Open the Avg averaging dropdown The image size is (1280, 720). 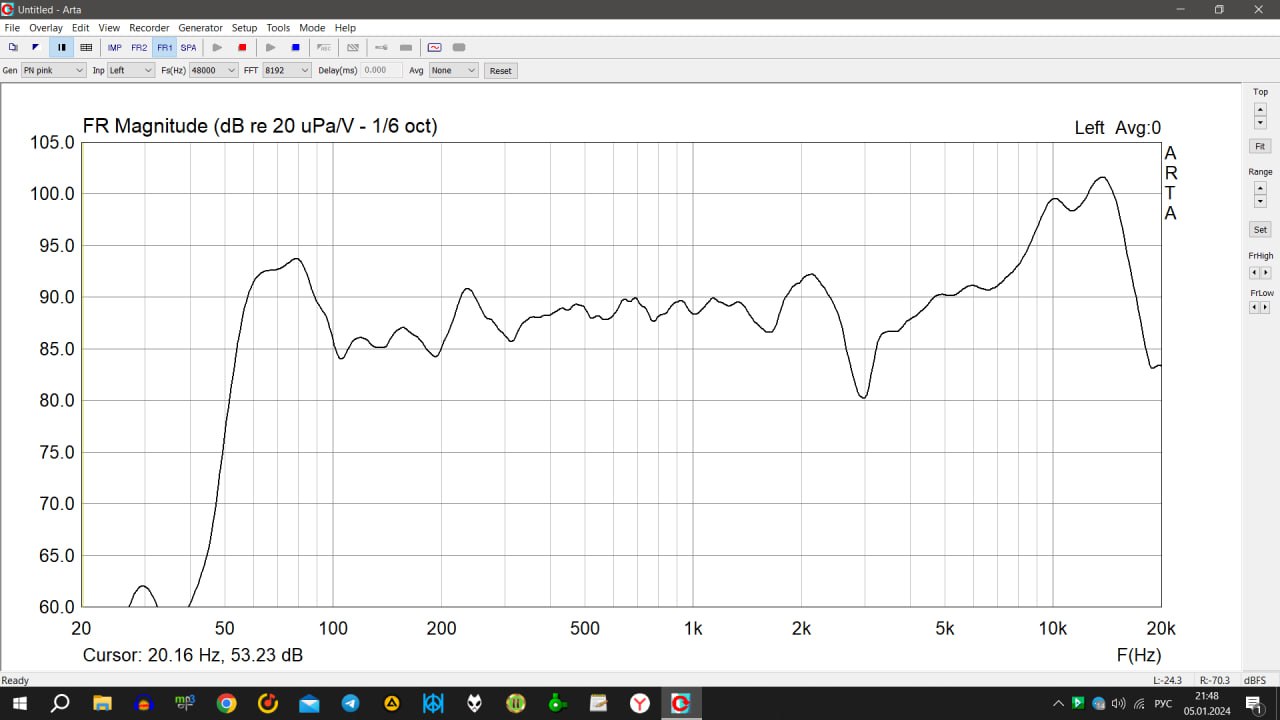(x=454, y=71)
